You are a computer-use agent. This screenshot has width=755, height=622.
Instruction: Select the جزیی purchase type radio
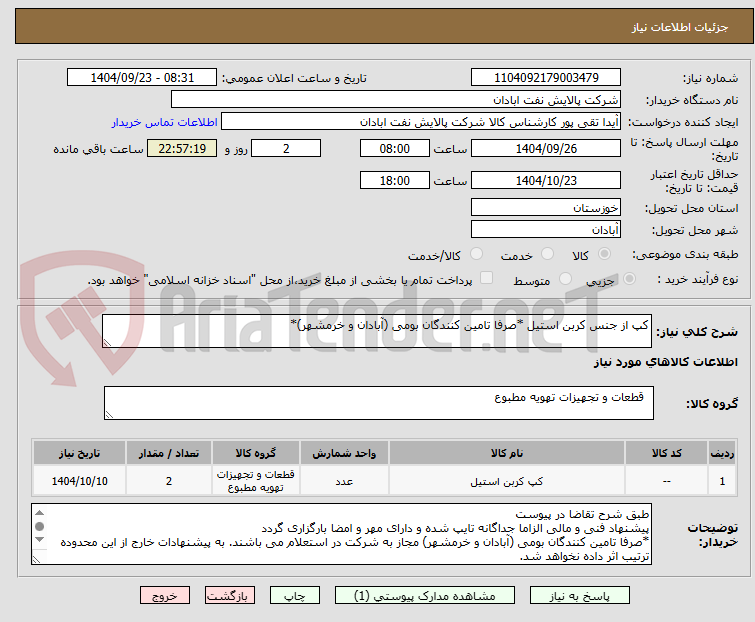[x=629, y=279]
